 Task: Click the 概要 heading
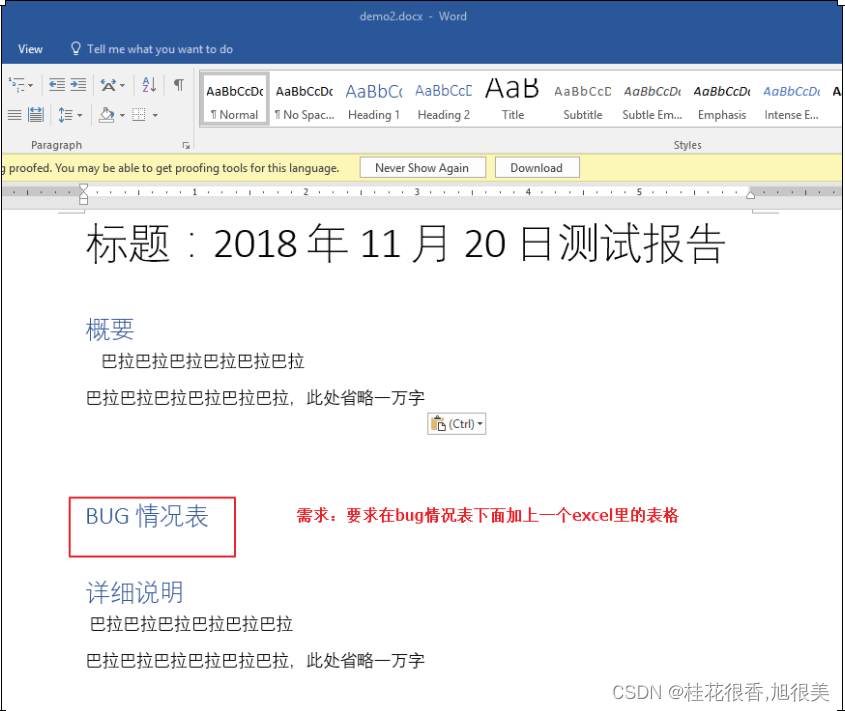click(x=110, y=329)
